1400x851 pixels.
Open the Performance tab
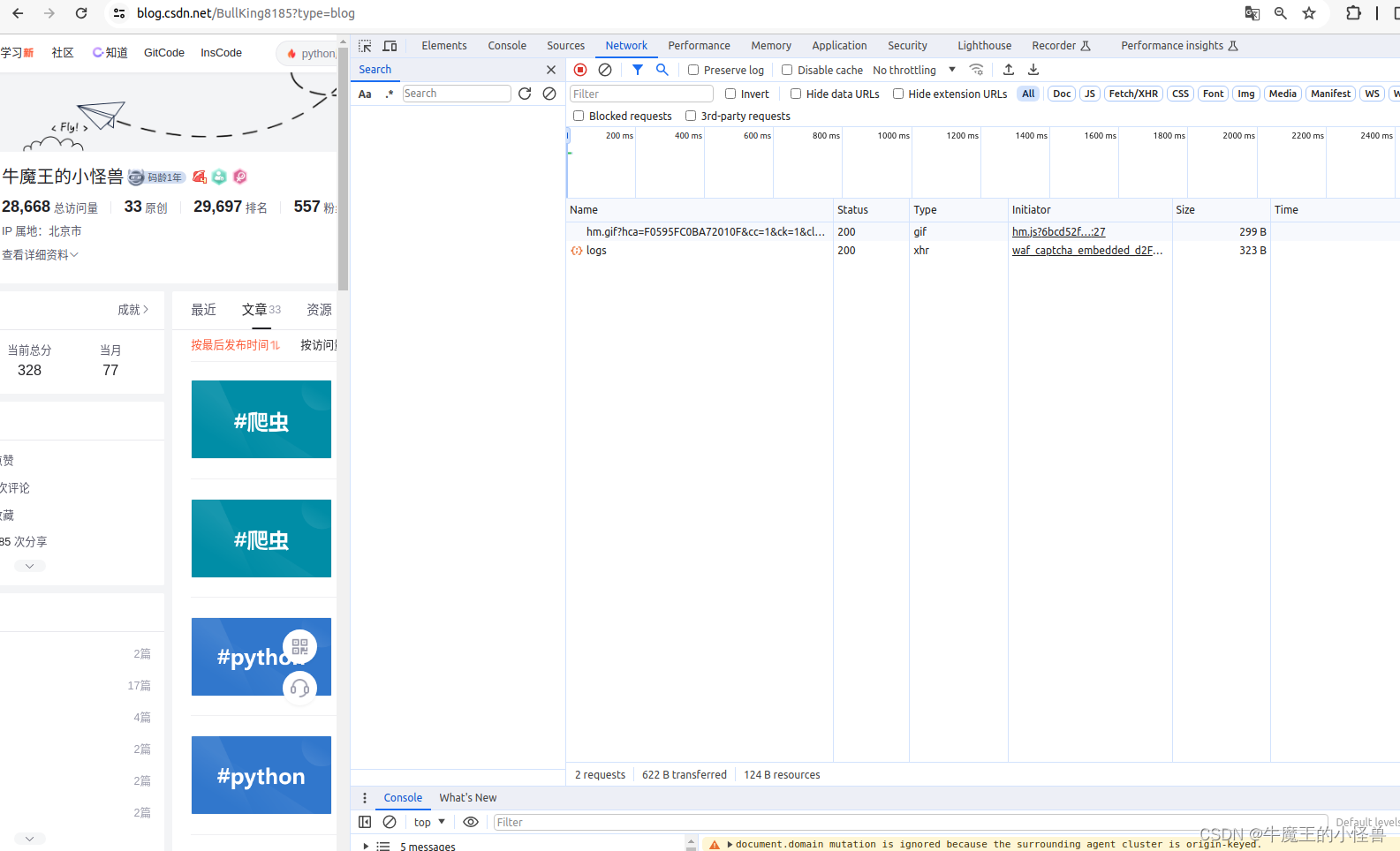point(699,46)
